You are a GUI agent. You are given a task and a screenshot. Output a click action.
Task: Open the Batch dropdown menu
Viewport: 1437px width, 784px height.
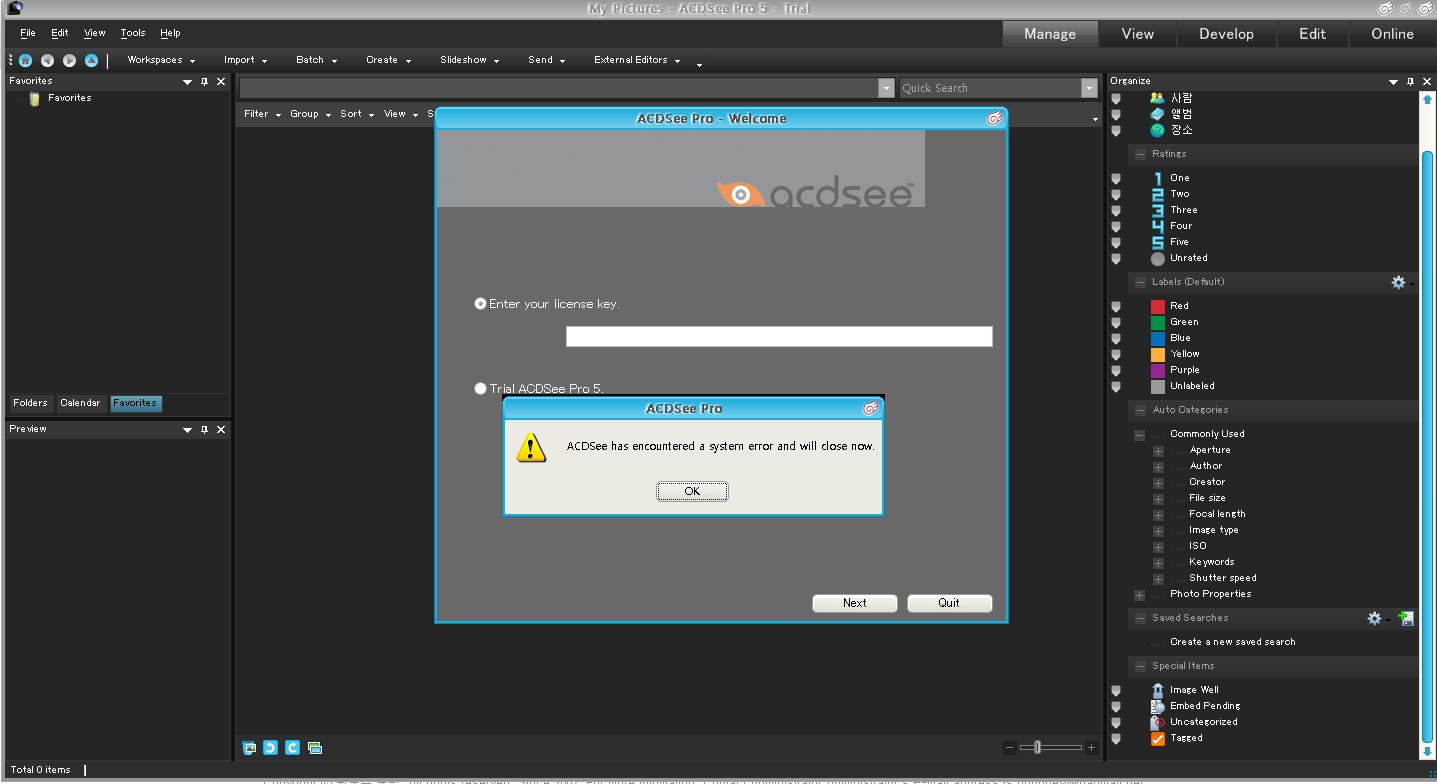[x=316, y=60]
